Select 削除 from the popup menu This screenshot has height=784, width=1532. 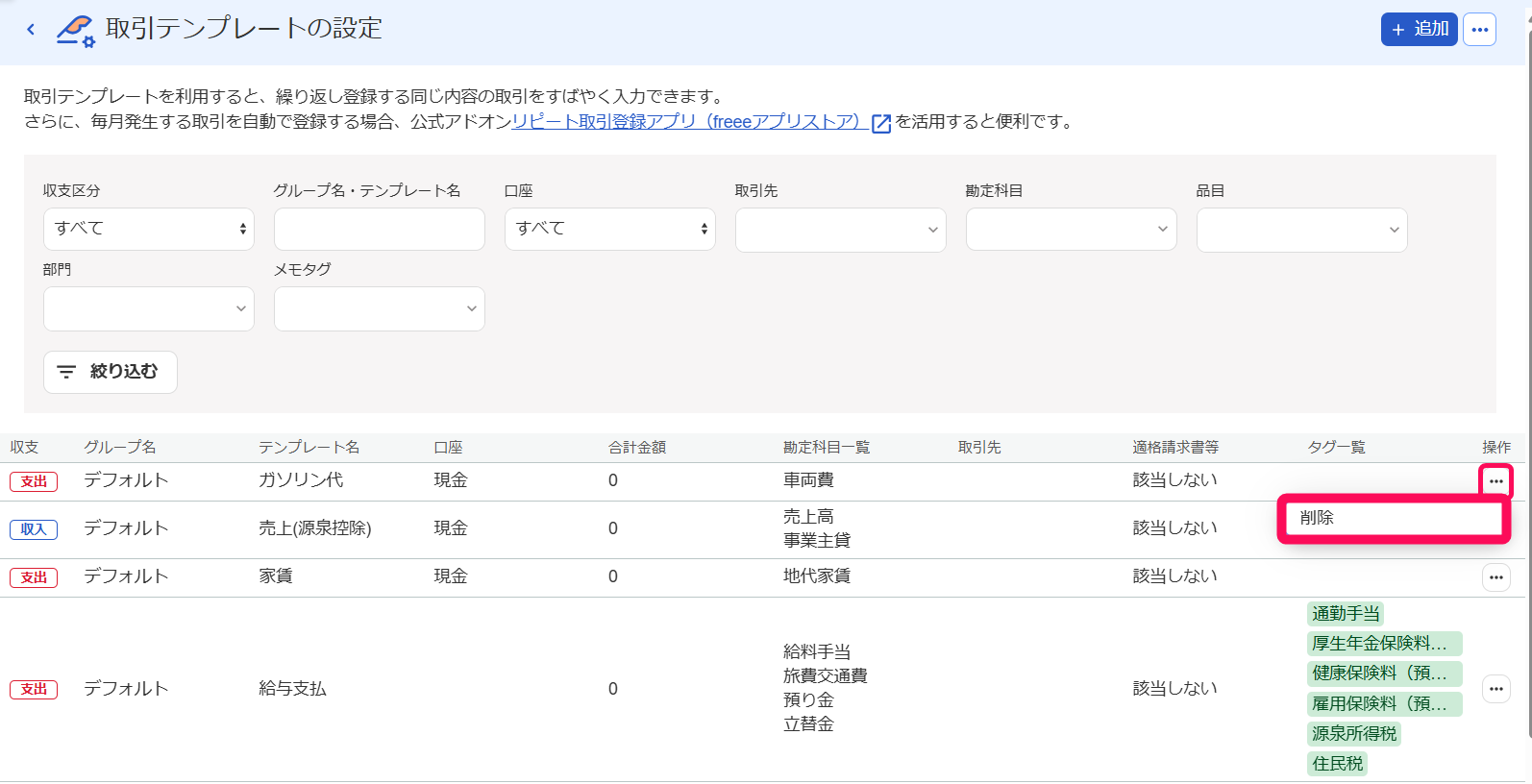pos(1394,518)
